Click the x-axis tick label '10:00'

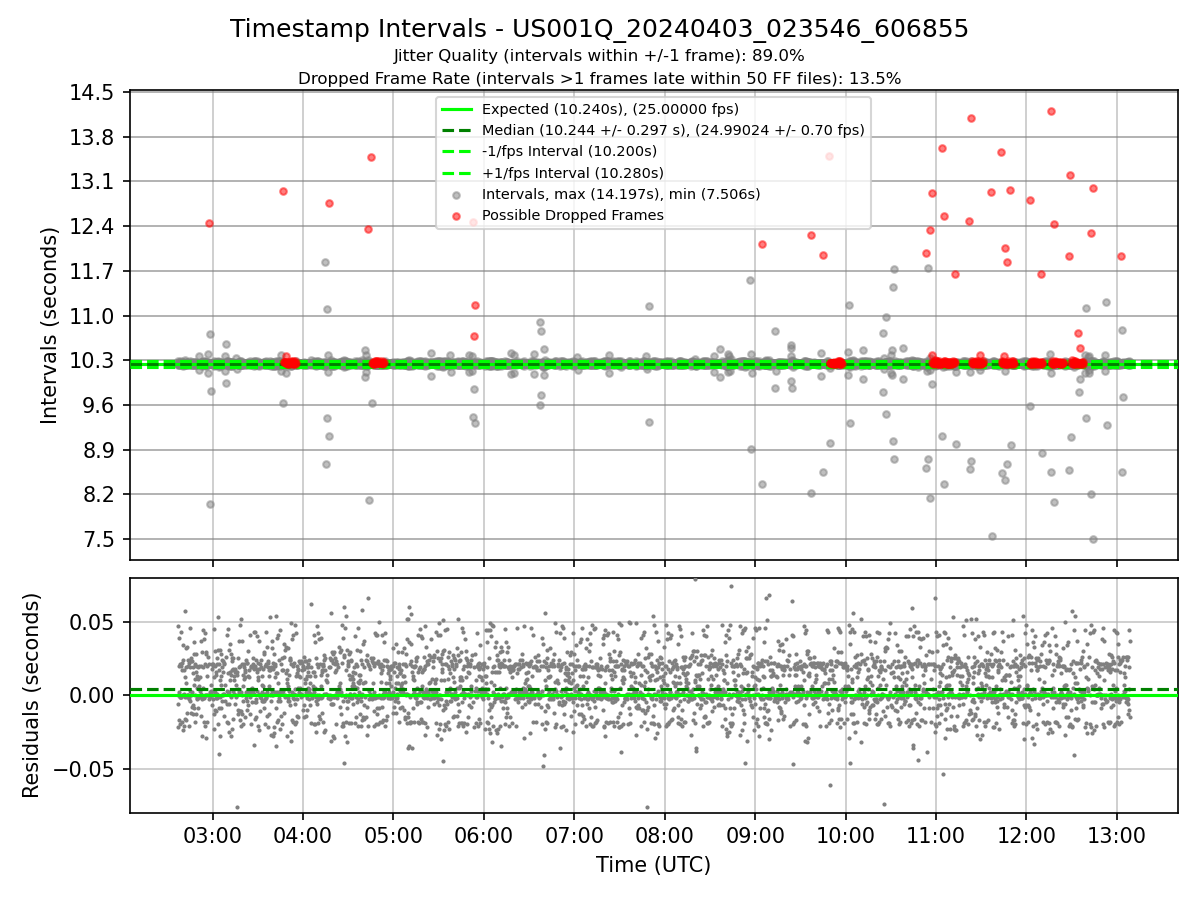(845, 836)
